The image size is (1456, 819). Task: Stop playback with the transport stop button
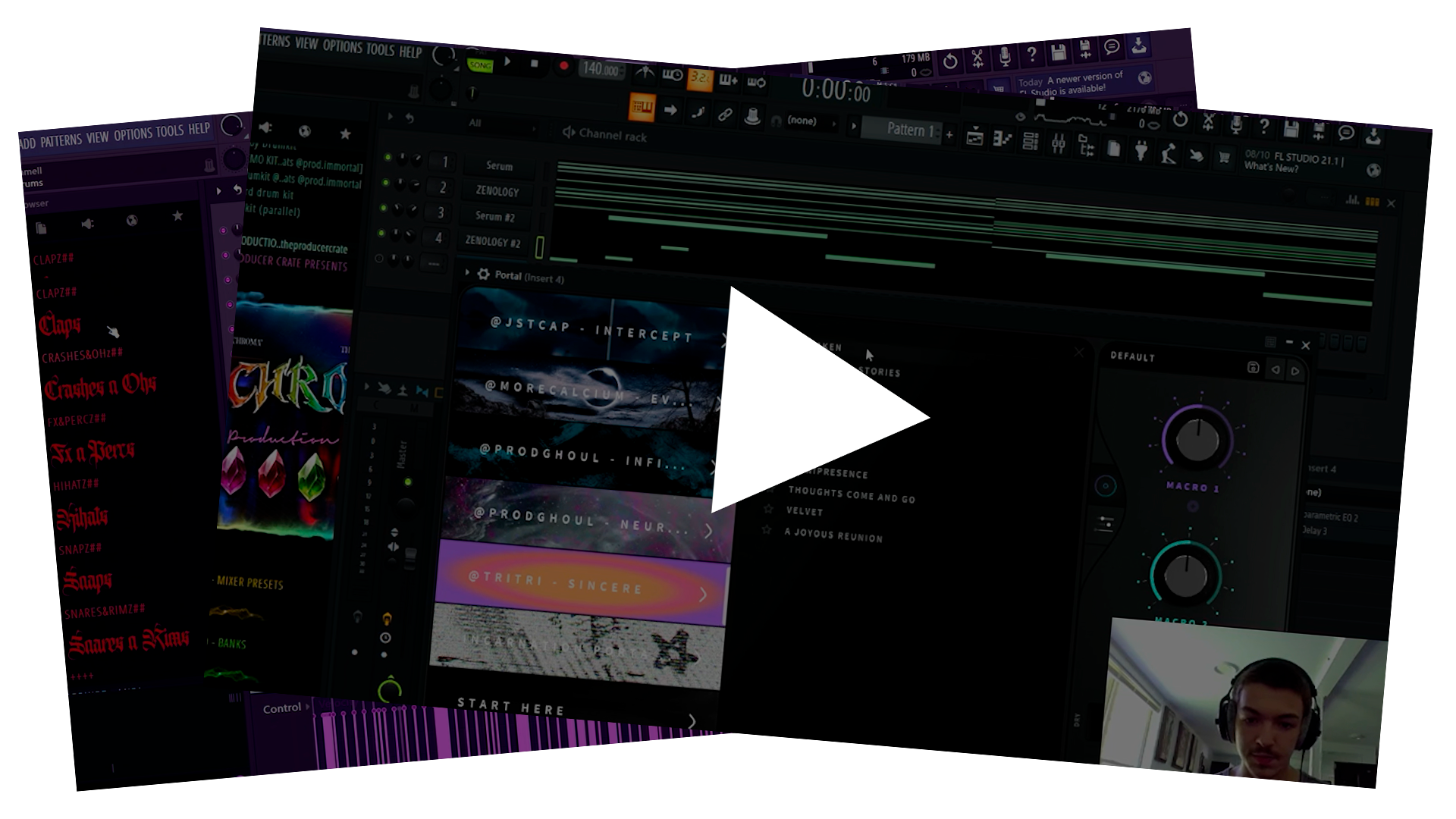534,64
